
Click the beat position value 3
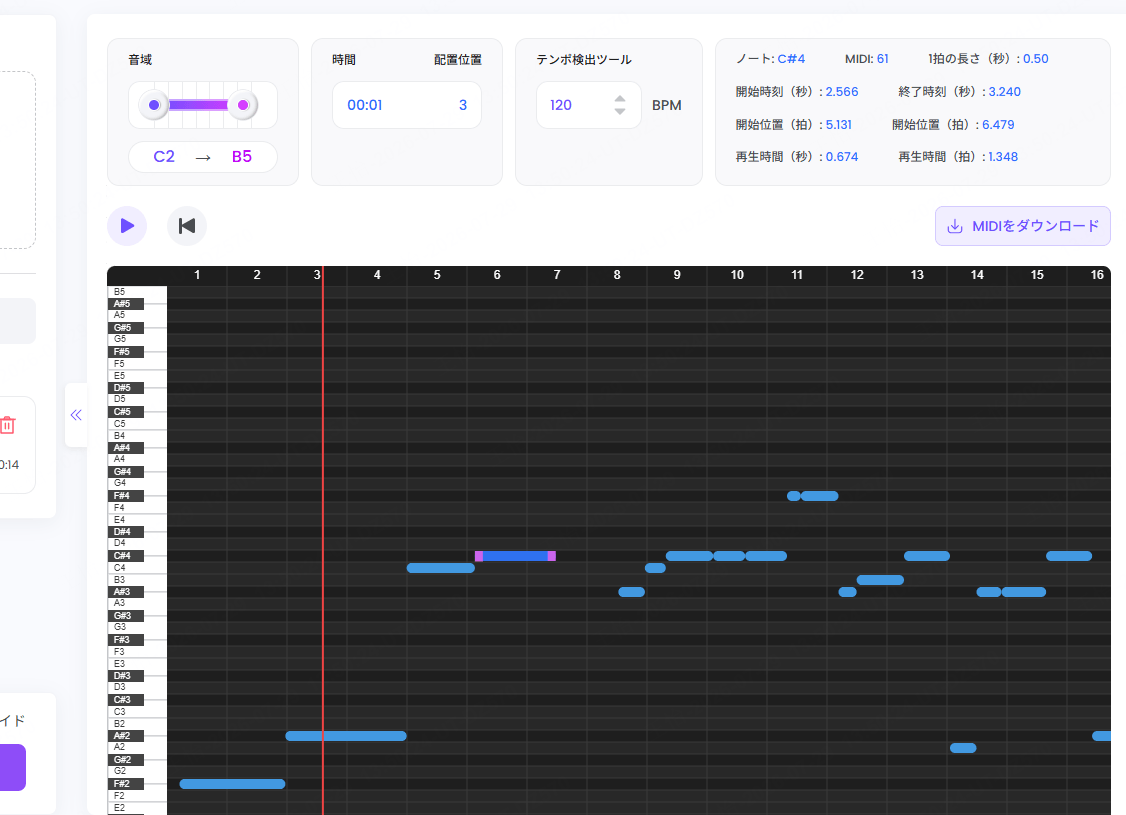click(x=462, y=105)
